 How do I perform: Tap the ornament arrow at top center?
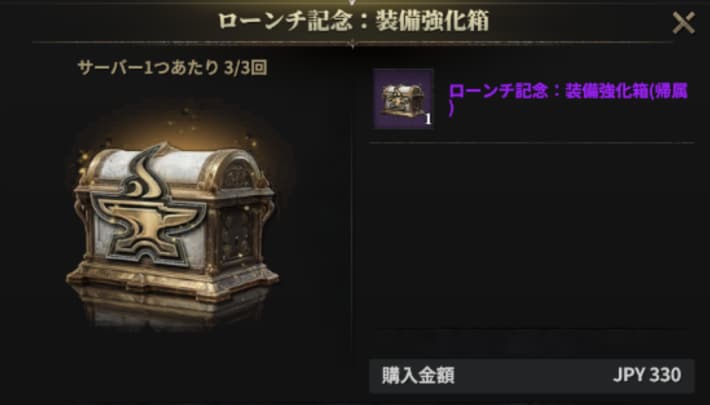click(x=353, y=2)
